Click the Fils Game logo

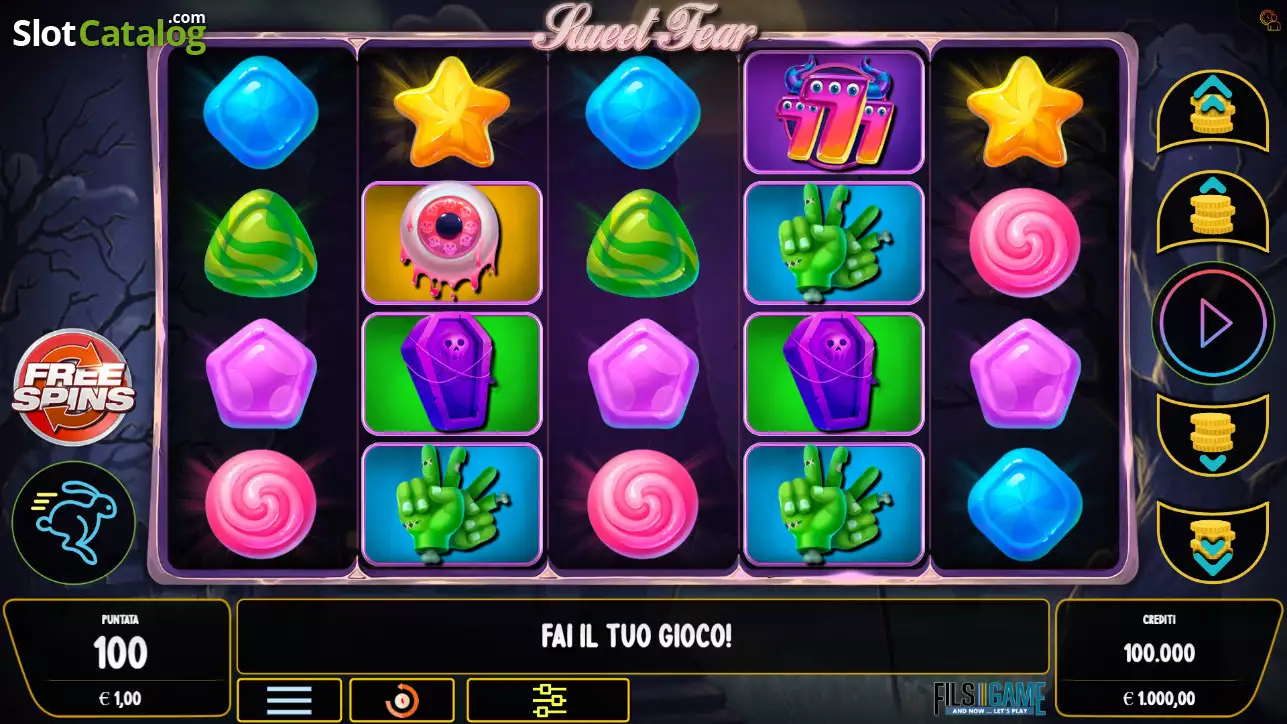(989, 698)
